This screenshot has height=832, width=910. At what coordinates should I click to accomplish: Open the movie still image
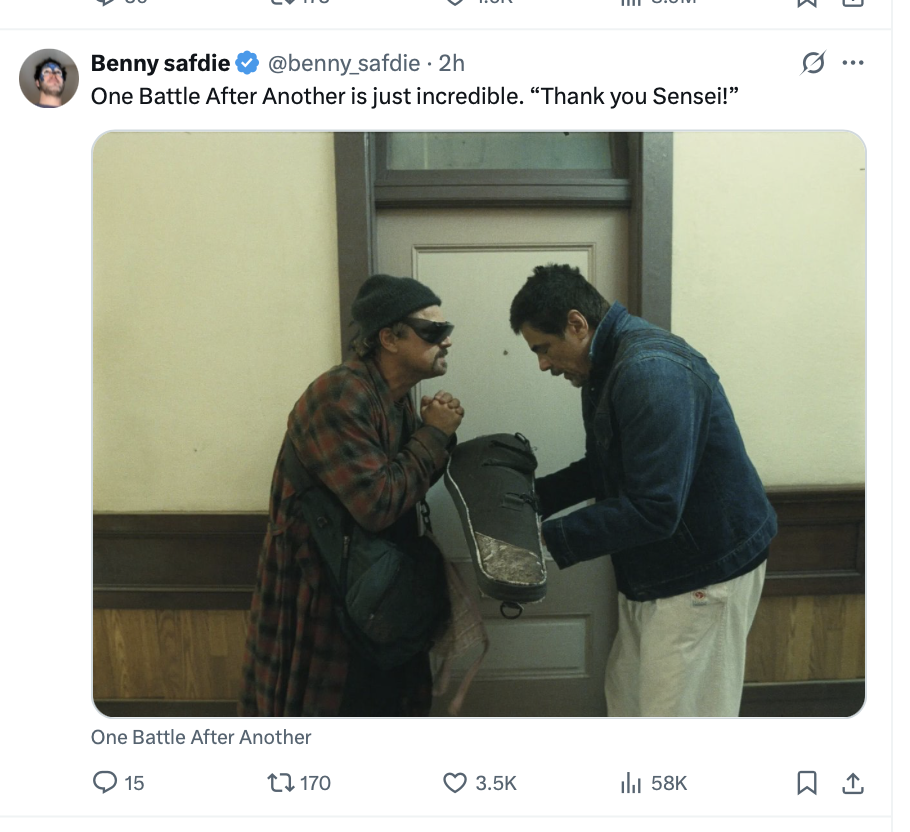coord(479,424)
